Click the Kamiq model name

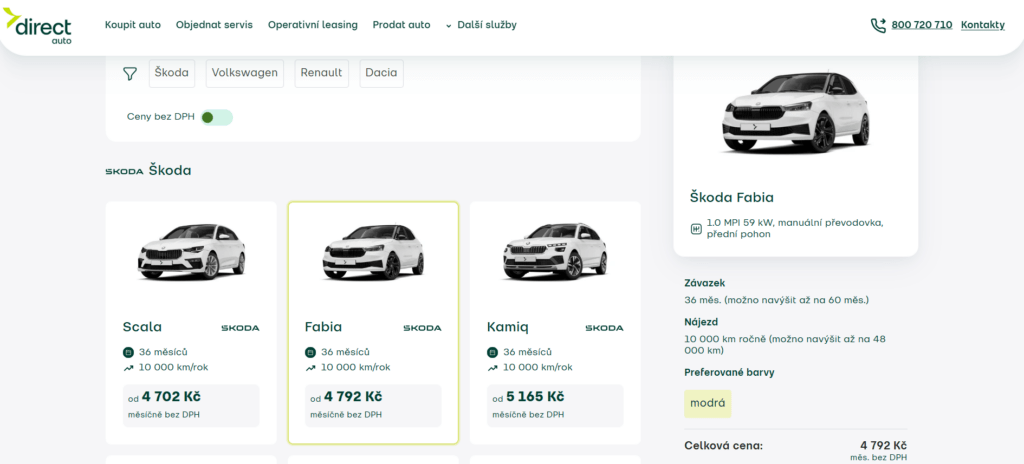click(508, 327)
